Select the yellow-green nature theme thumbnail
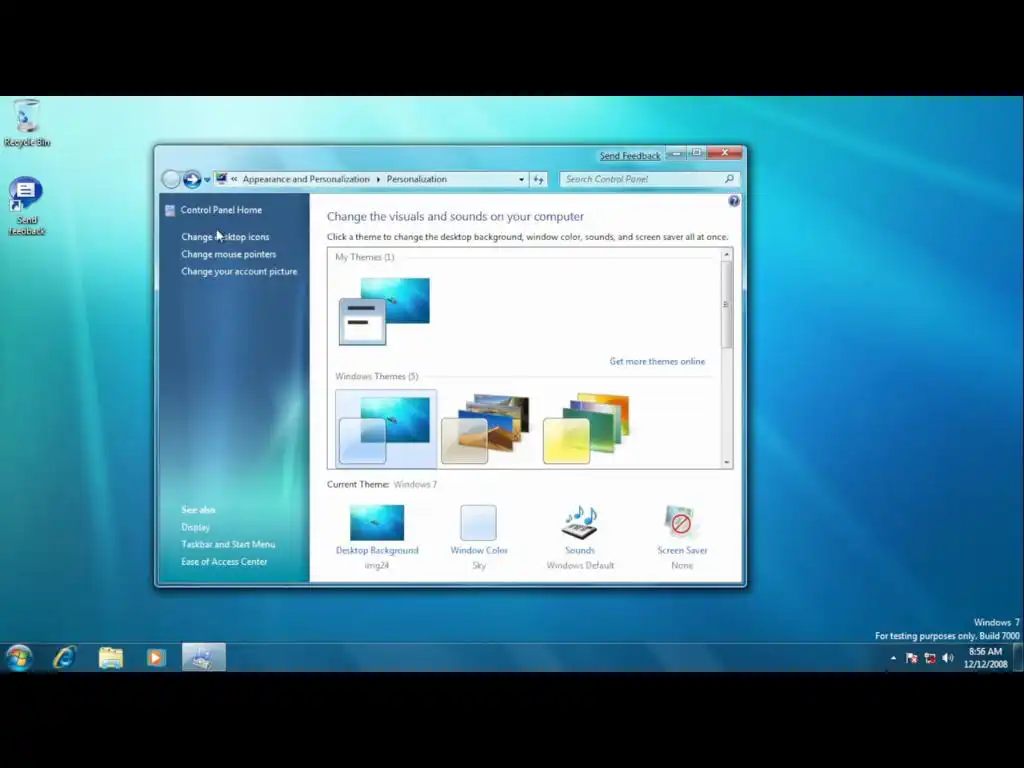1024x768 pixels. click(586, 429)
